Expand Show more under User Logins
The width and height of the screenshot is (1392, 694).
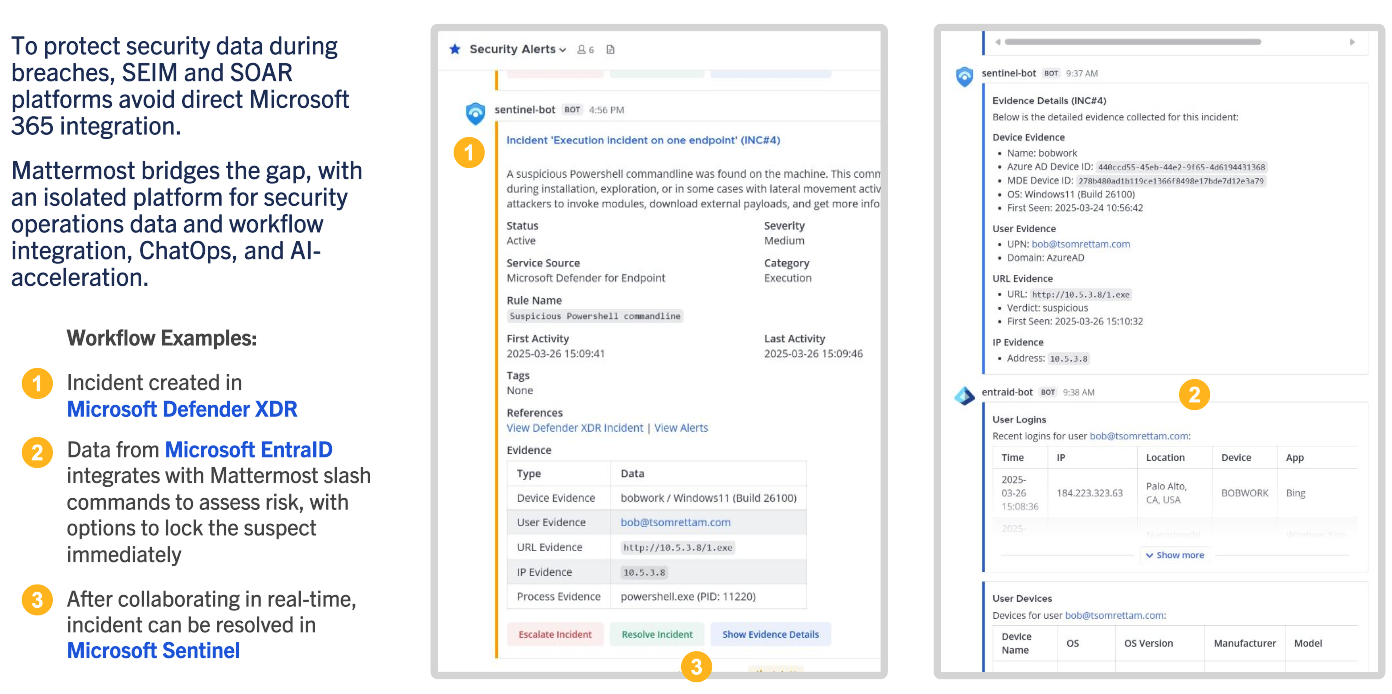tap(1174, 554)
